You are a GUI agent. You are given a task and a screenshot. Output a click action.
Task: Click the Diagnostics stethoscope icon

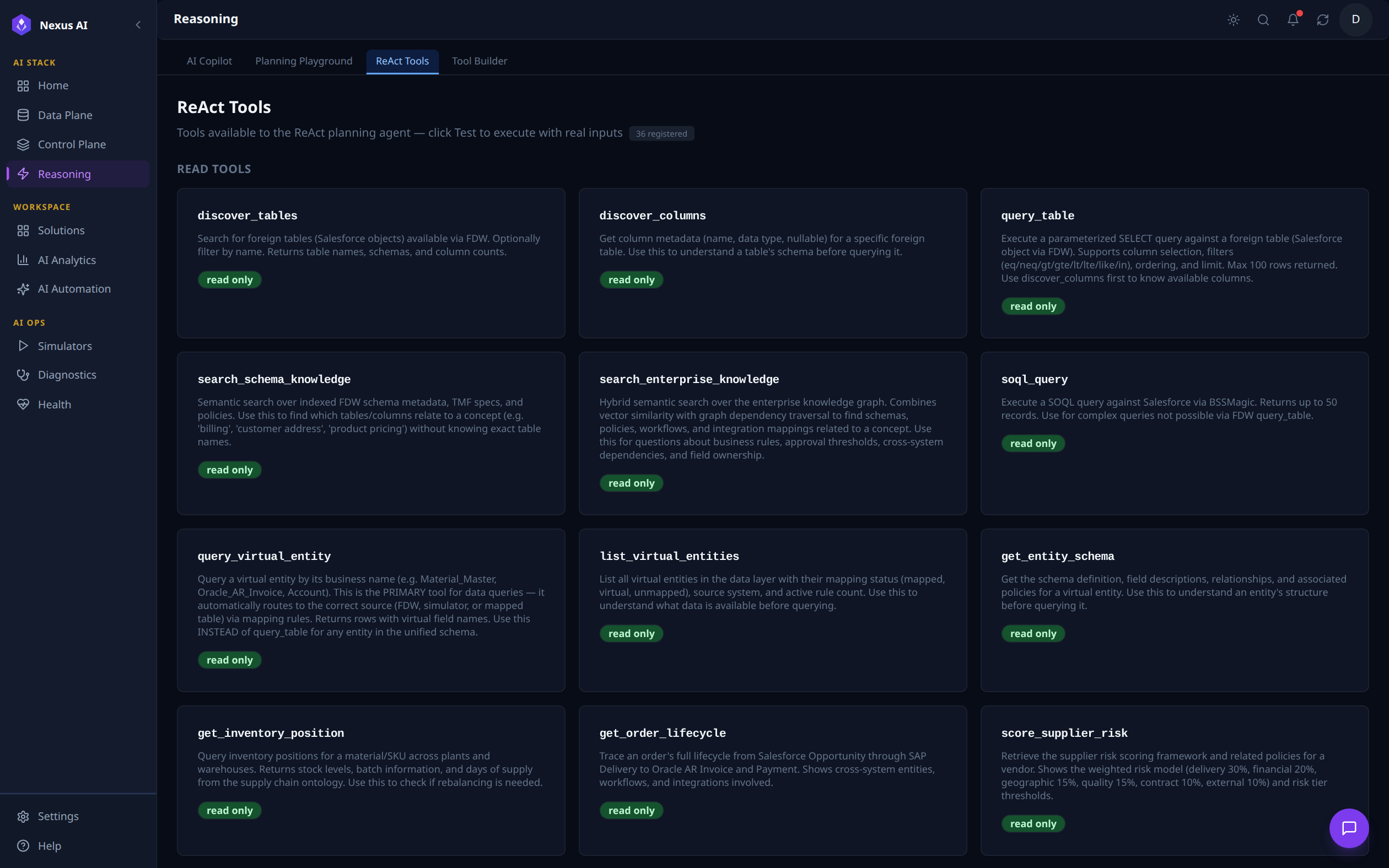23,375
